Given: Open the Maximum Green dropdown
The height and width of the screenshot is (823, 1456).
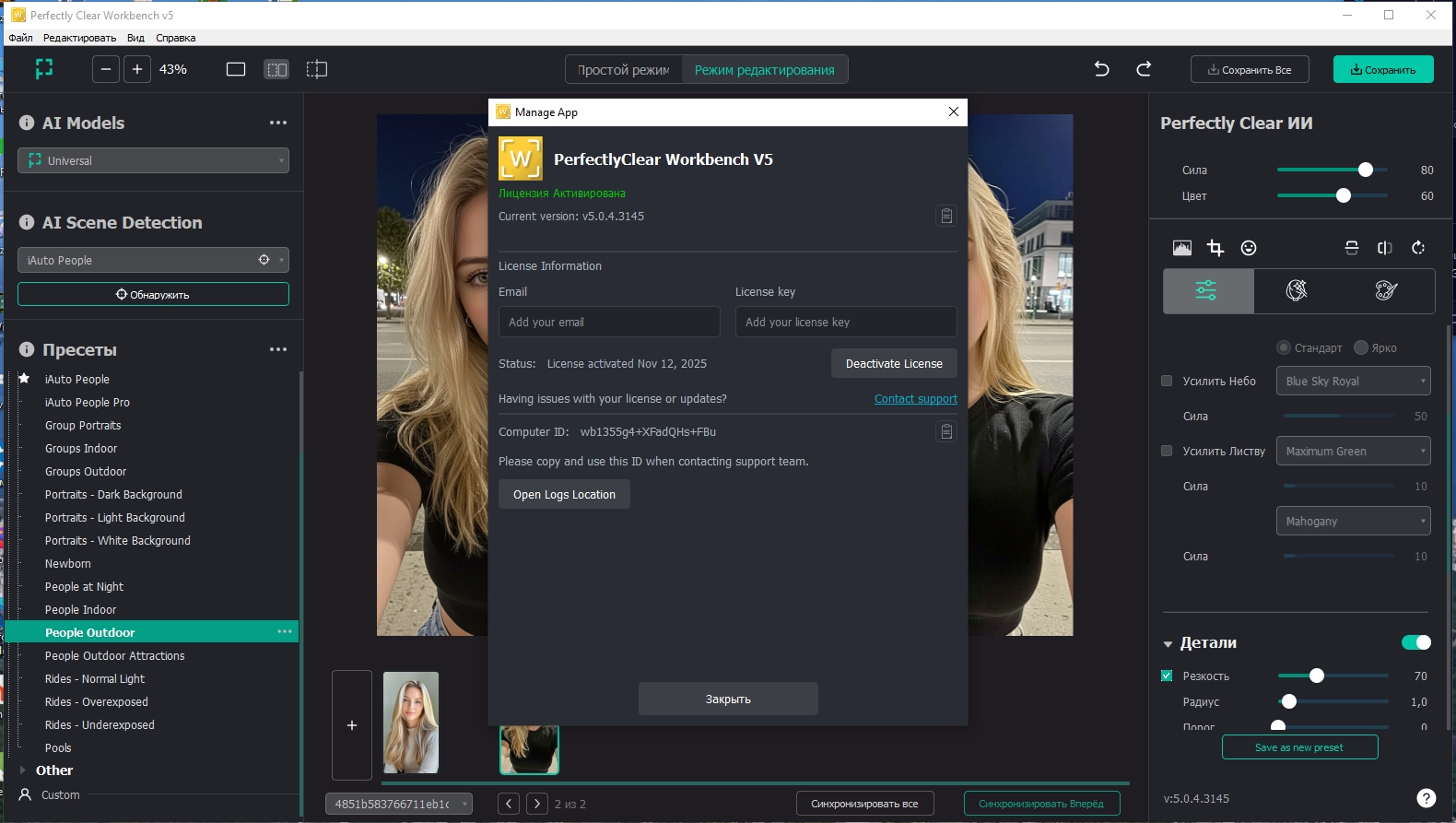Looking at the screenshot, I should pyautogui.click(x=1354, y=451).
